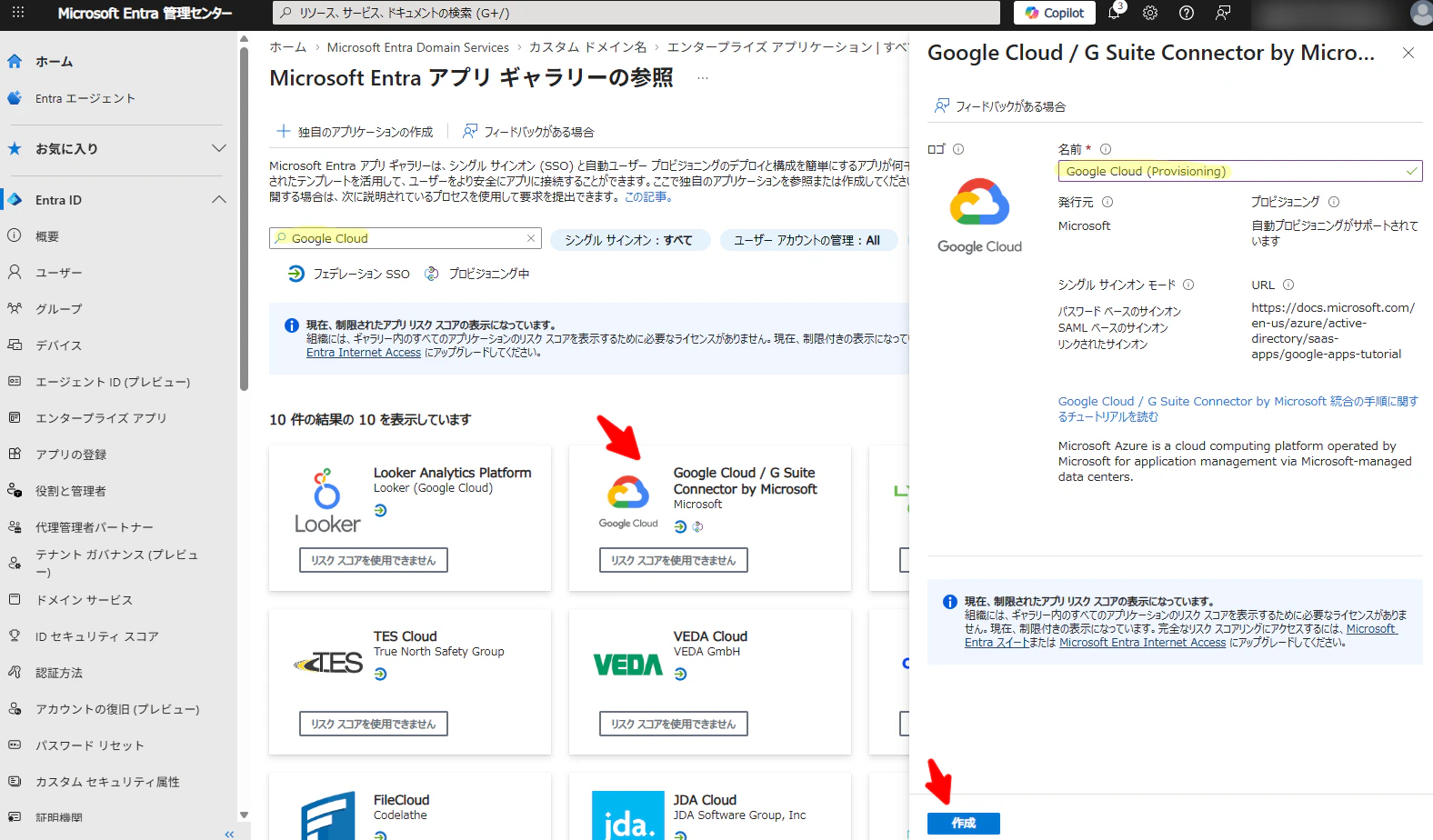
Task: Select the FileCloud app card
Action: [410, 806]
